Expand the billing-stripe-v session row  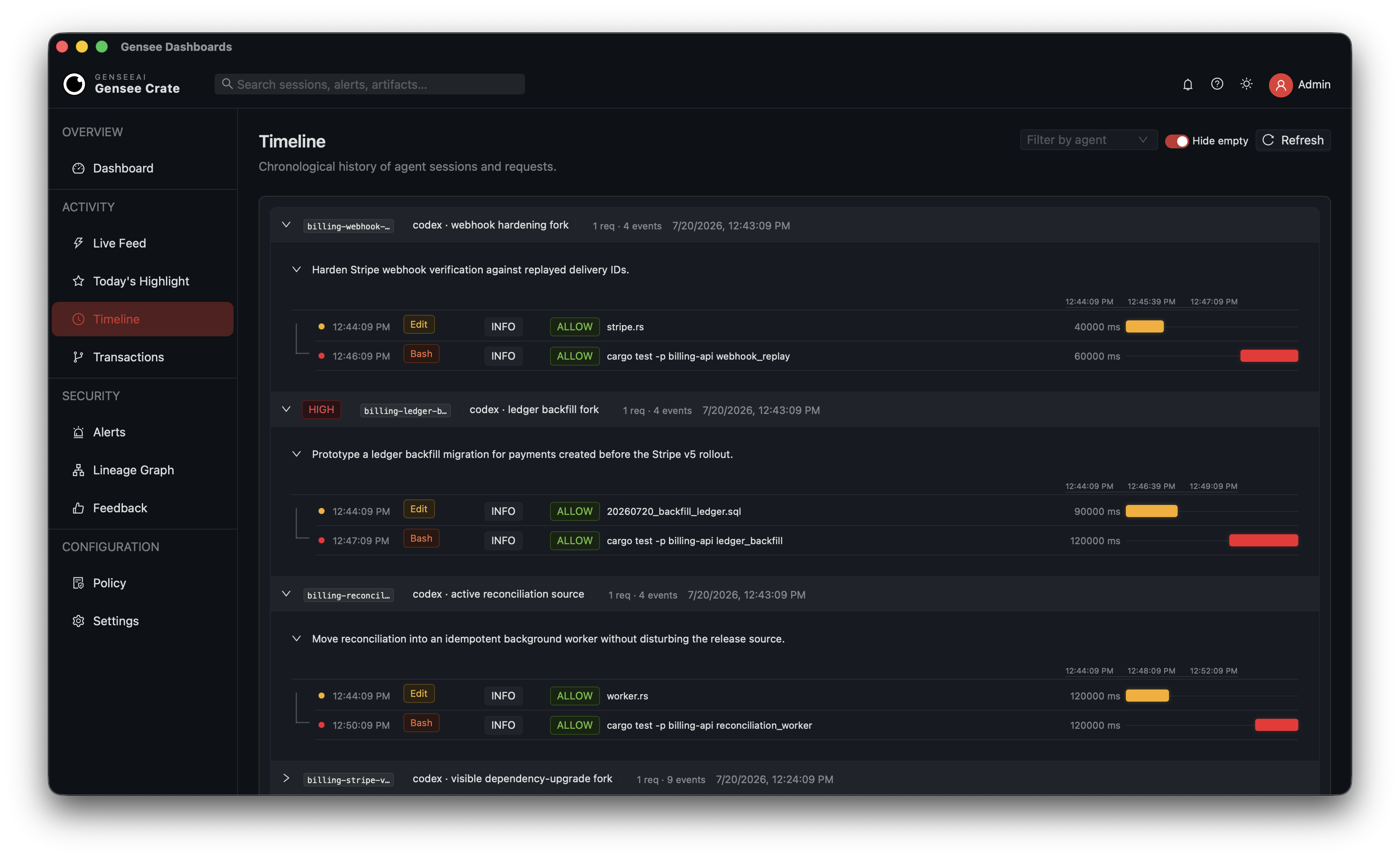286,778
